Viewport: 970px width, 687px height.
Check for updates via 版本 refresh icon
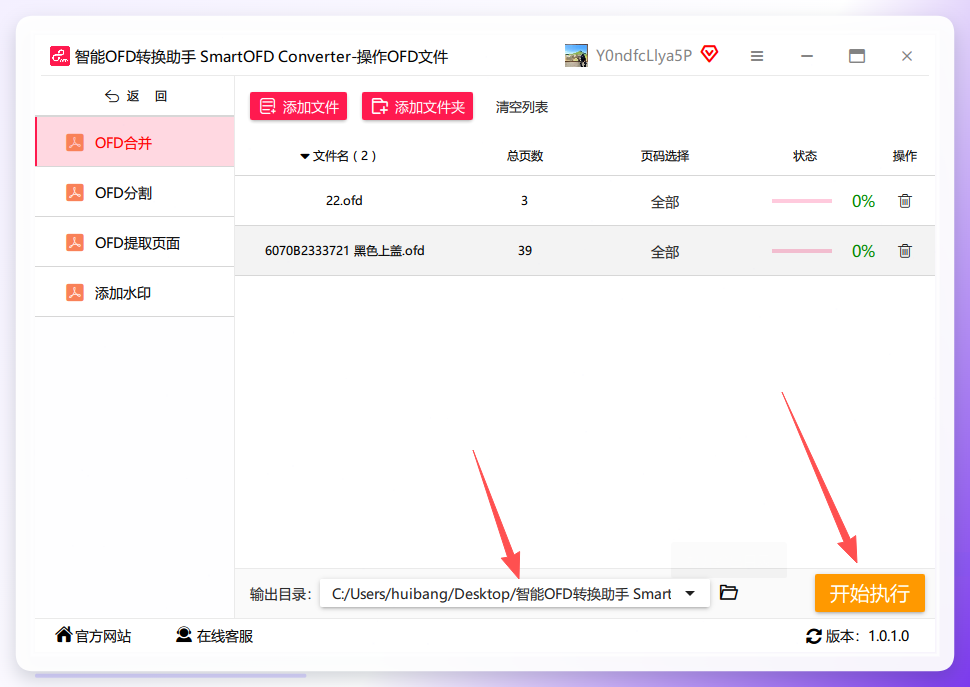tap(813, 636)
